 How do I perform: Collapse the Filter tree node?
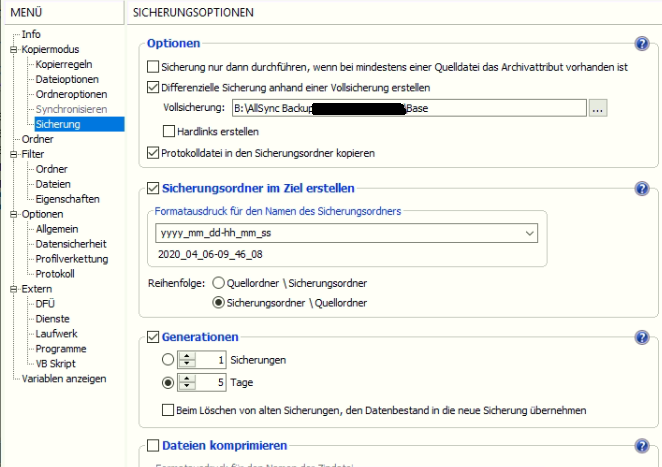click(x=14, y=154)
